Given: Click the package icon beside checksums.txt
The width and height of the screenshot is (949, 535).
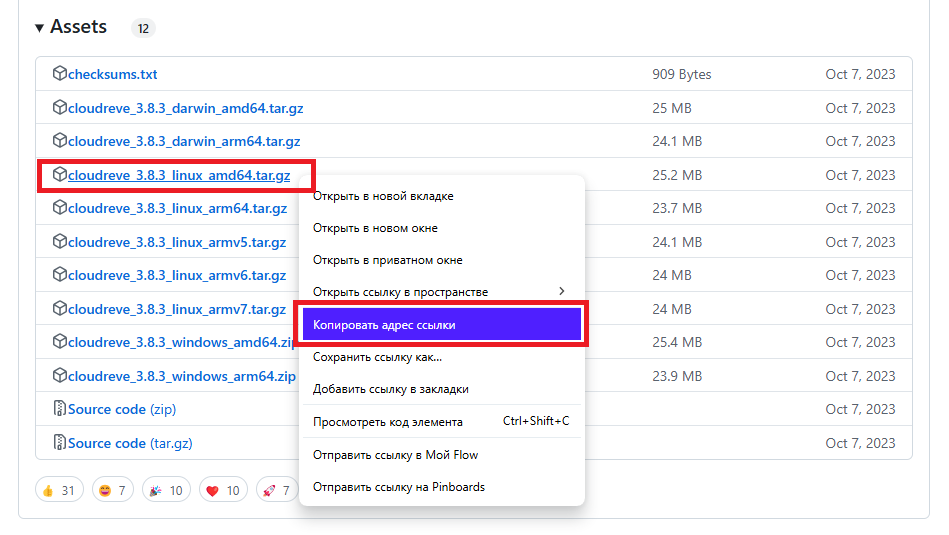Looking at the screenshot, I should 59,73.
